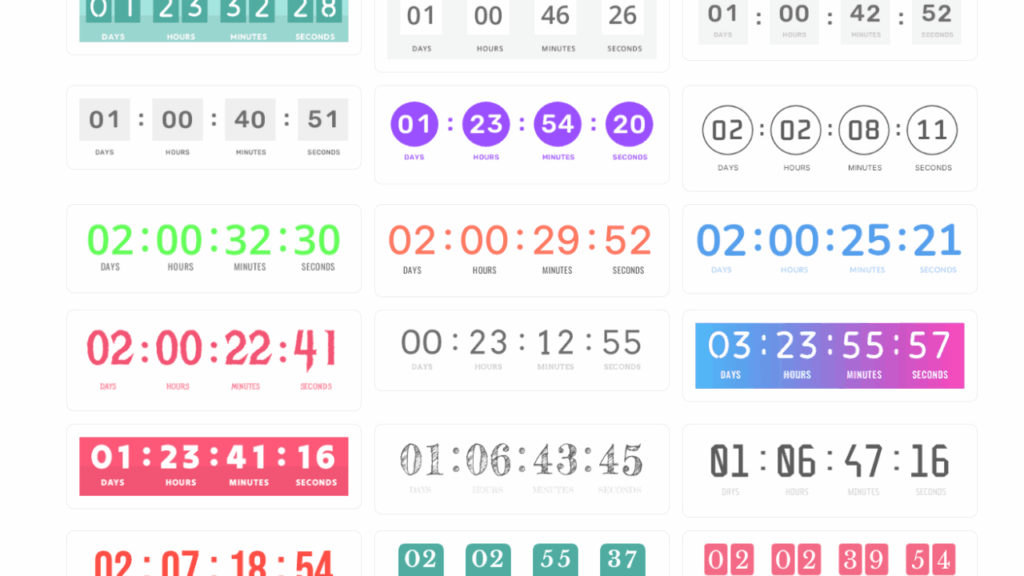Select the outlined circle countdown timer
This screenshot has width=1024, height=576.
pos(829,137)
